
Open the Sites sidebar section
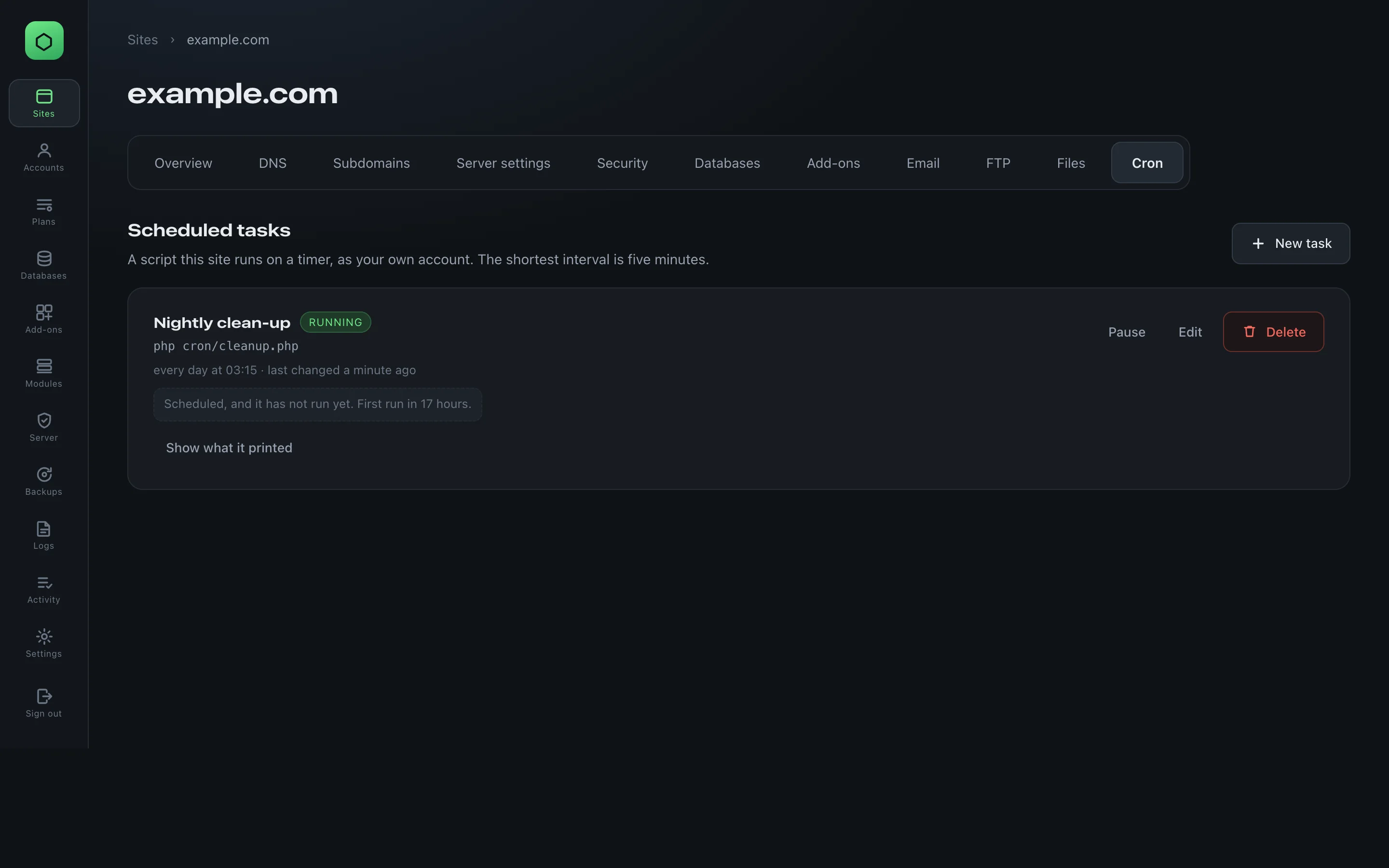tap(44, 103)
